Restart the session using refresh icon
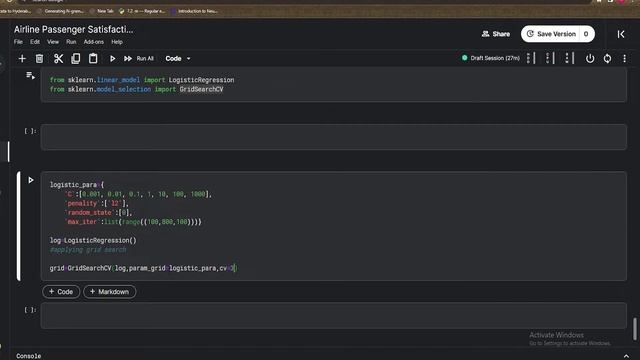This screenshot has height=360, width=640. [607, 58]
